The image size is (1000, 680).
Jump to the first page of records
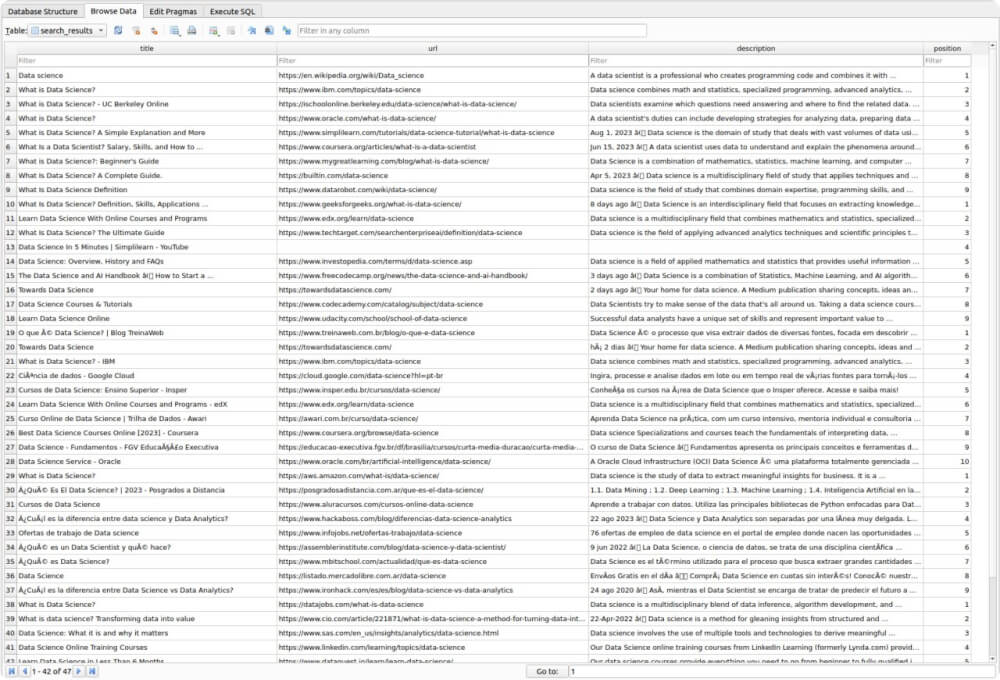click(x=11, y=671)
